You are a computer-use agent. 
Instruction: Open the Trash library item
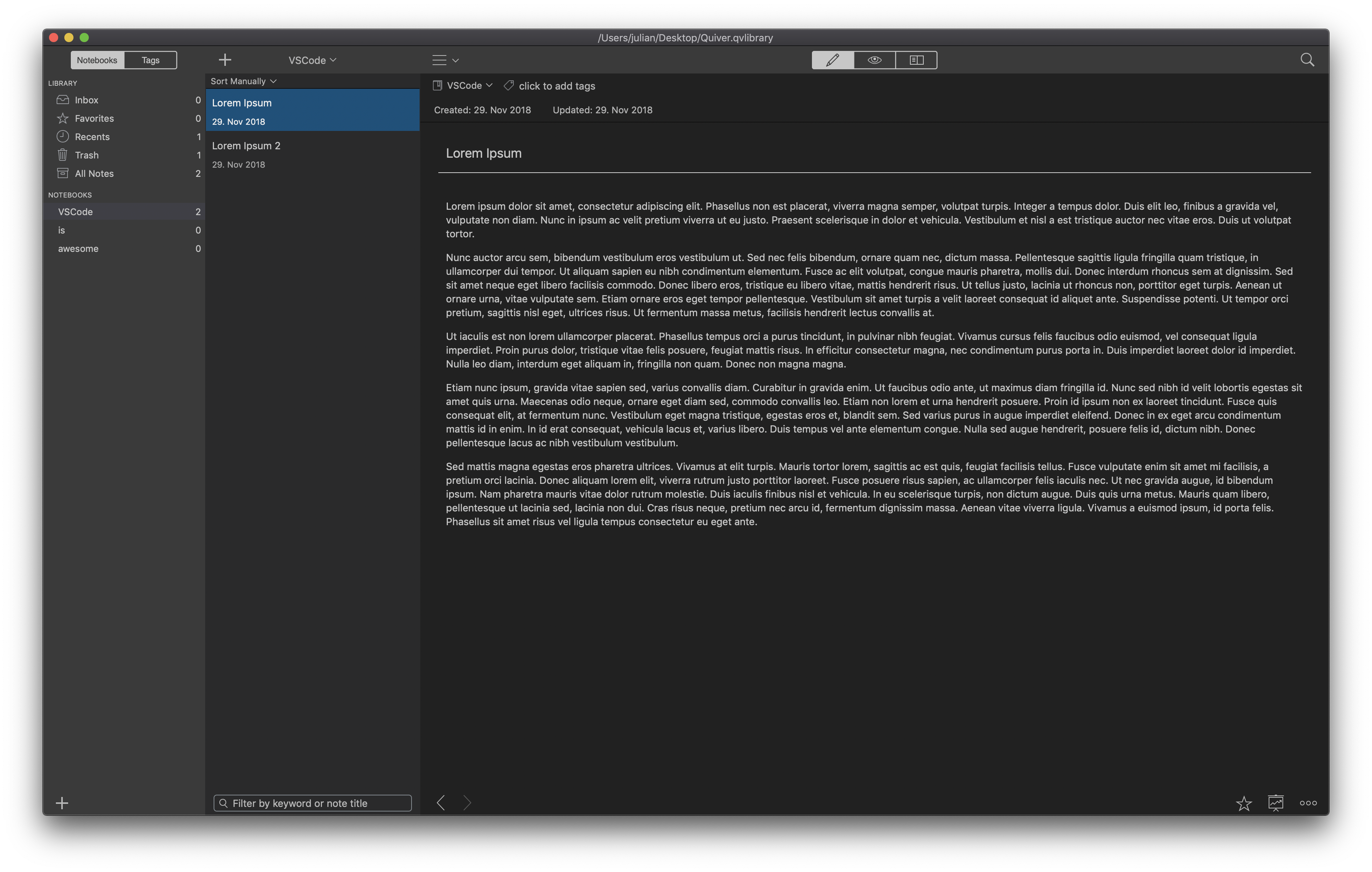[87, 155]
